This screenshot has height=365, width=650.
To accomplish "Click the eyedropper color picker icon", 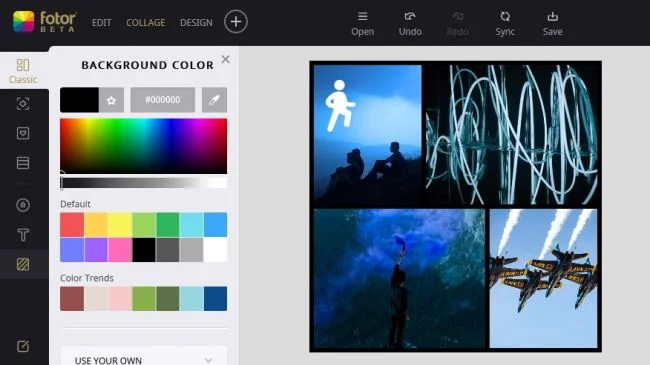I will 214,100.
